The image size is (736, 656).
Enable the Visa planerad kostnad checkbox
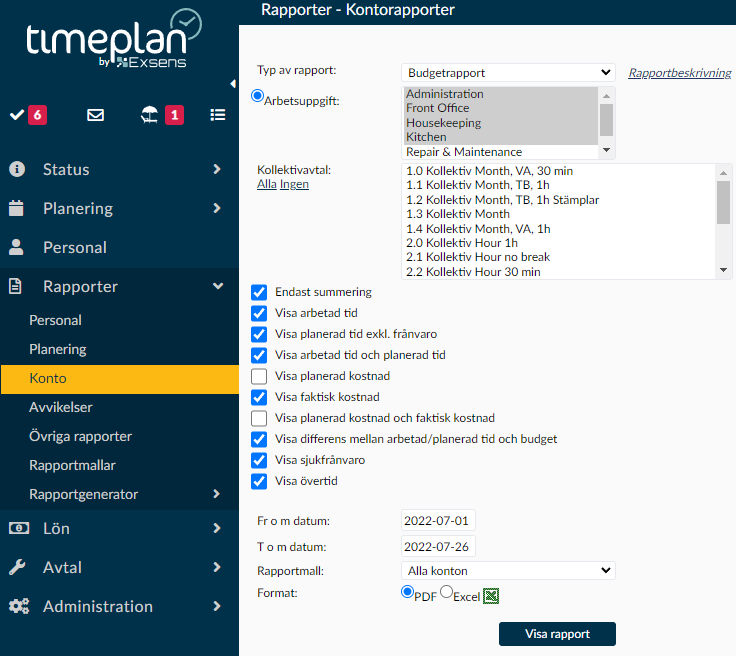(x=259, y=376)
